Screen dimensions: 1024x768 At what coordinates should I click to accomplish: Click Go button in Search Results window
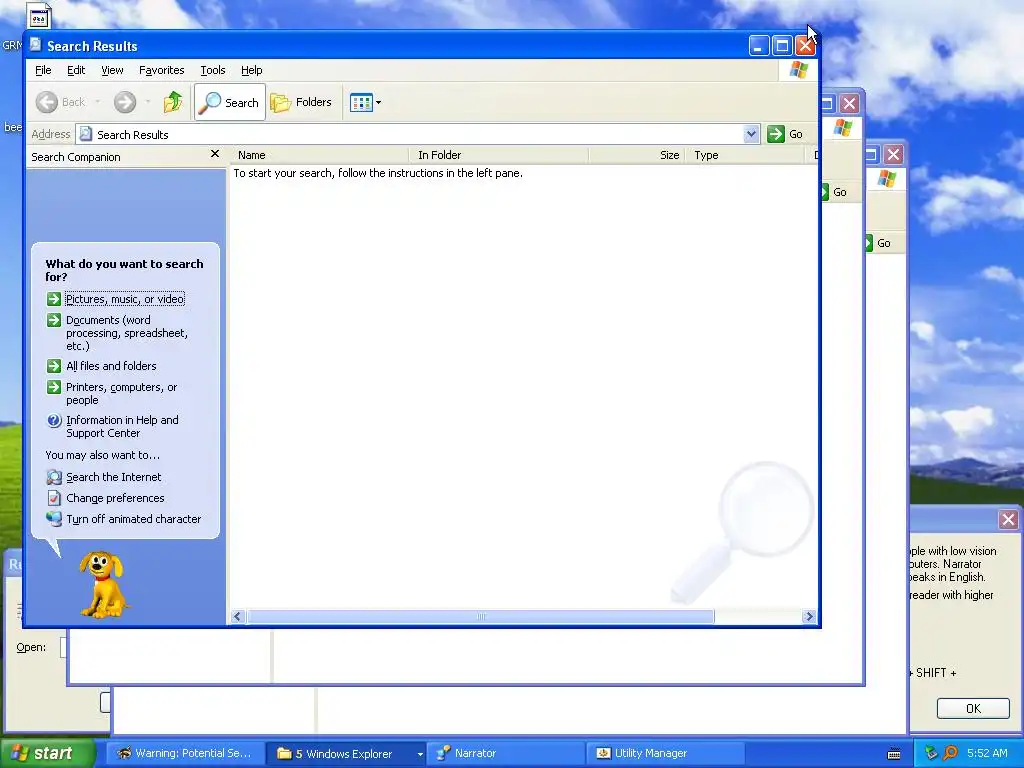click(785, 134)
